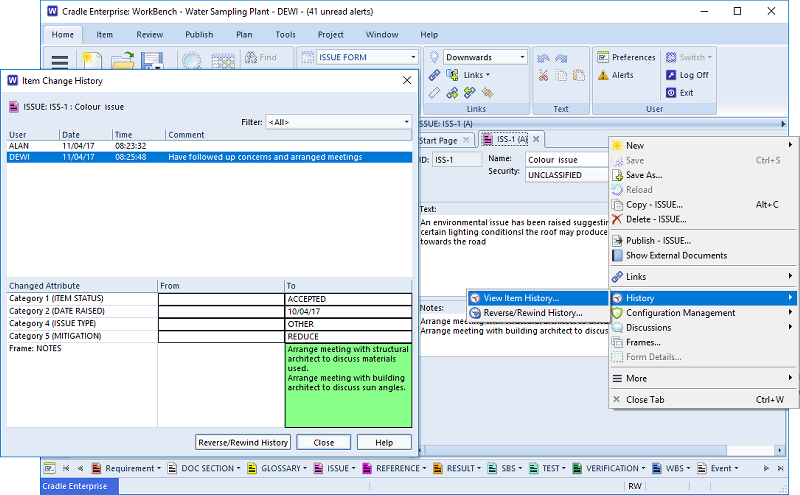Choose Save As in context menu
The image size is (800, 495).
click(704, 175)
